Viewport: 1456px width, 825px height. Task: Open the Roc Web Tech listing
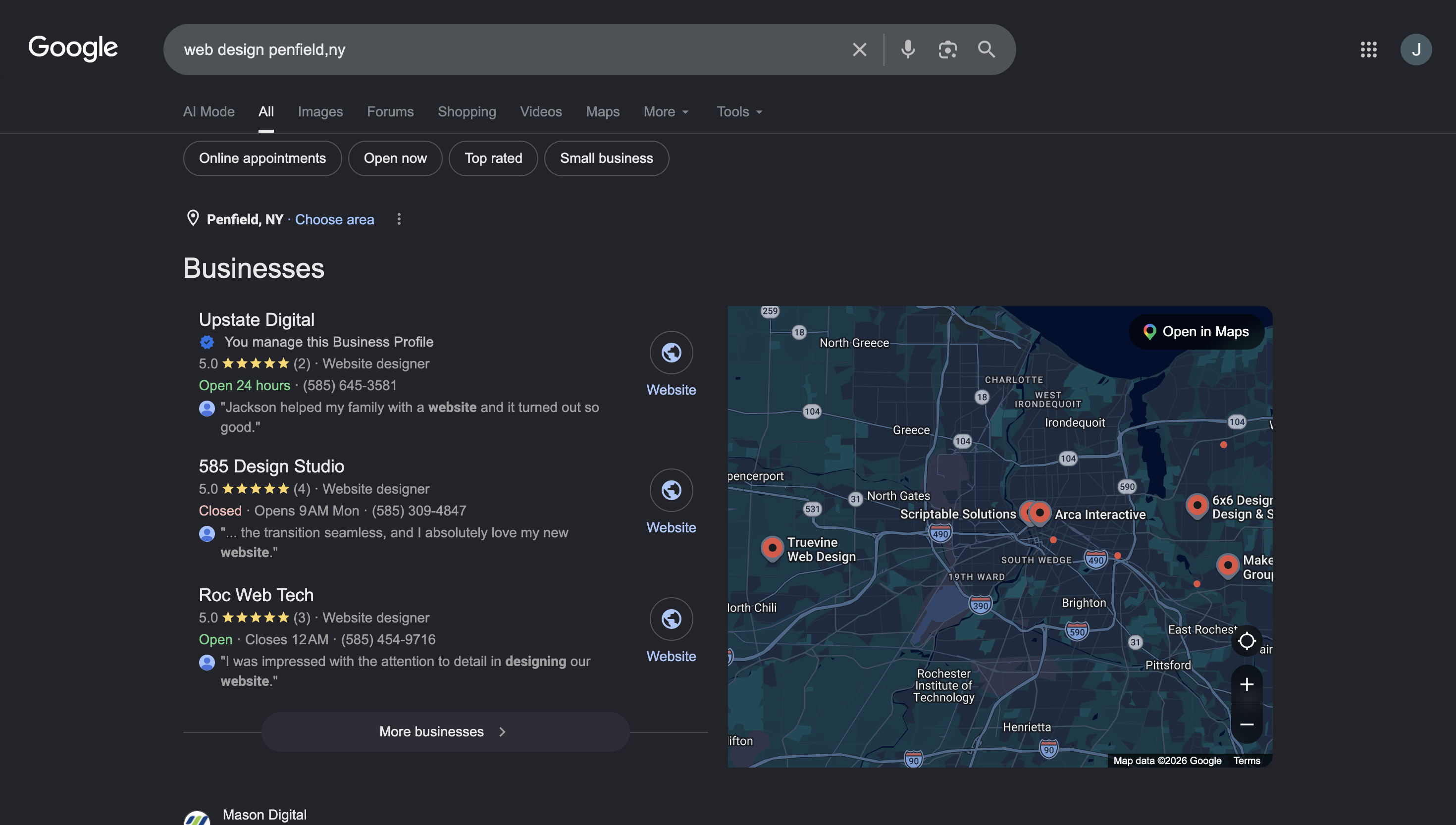pyautogui.click(x=256, y=595)
